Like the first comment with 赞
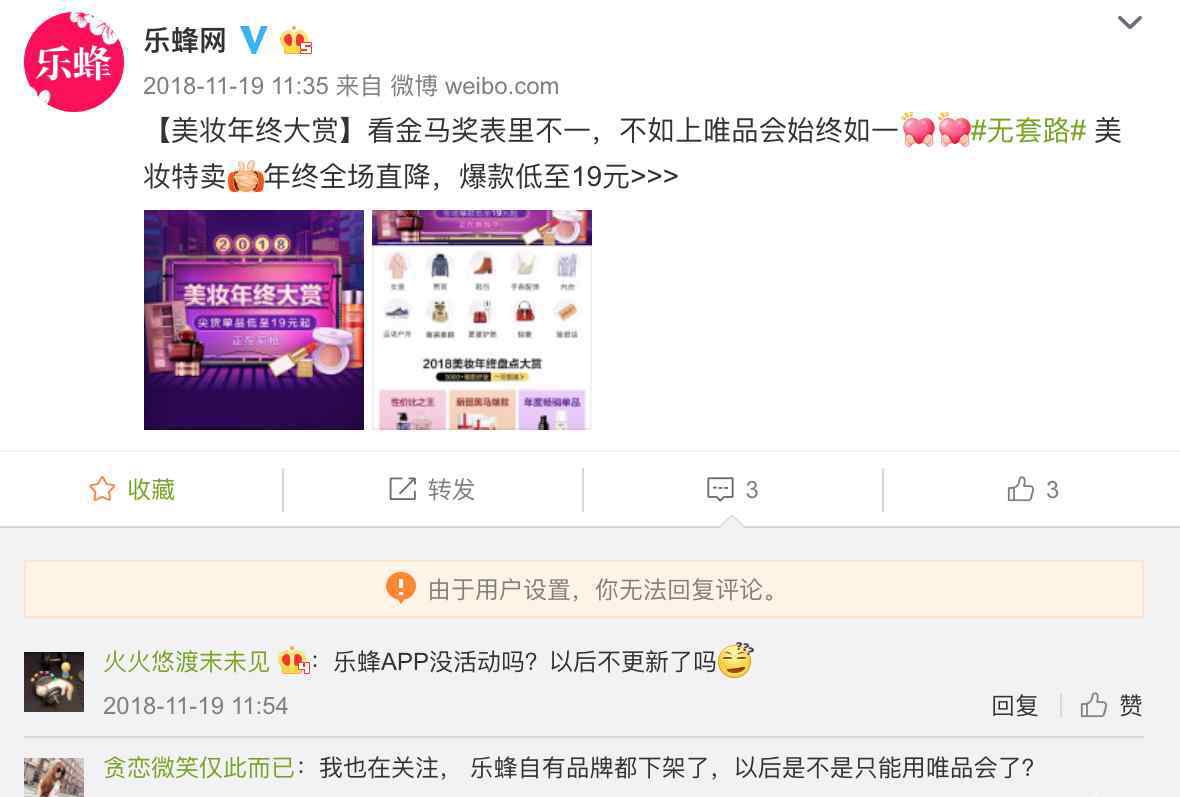The image size is (1180, 797). (1111, 705)
